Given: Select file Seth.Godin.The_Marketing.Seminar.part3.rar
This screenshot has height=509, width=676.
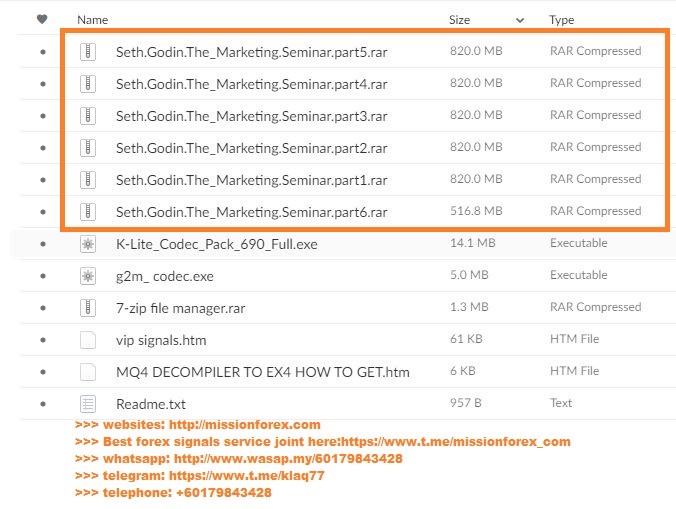Looking at the screenshot, I should [252, 116].
